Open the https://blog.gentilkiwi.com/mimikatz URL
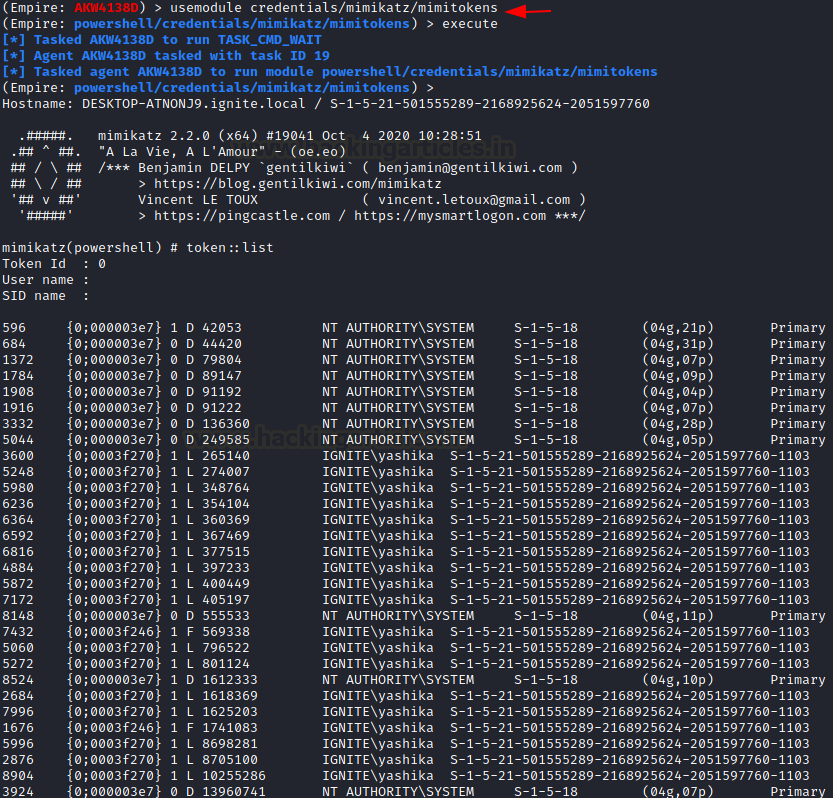This screenshot has height=798, width=833. click(x=298, y=184)
